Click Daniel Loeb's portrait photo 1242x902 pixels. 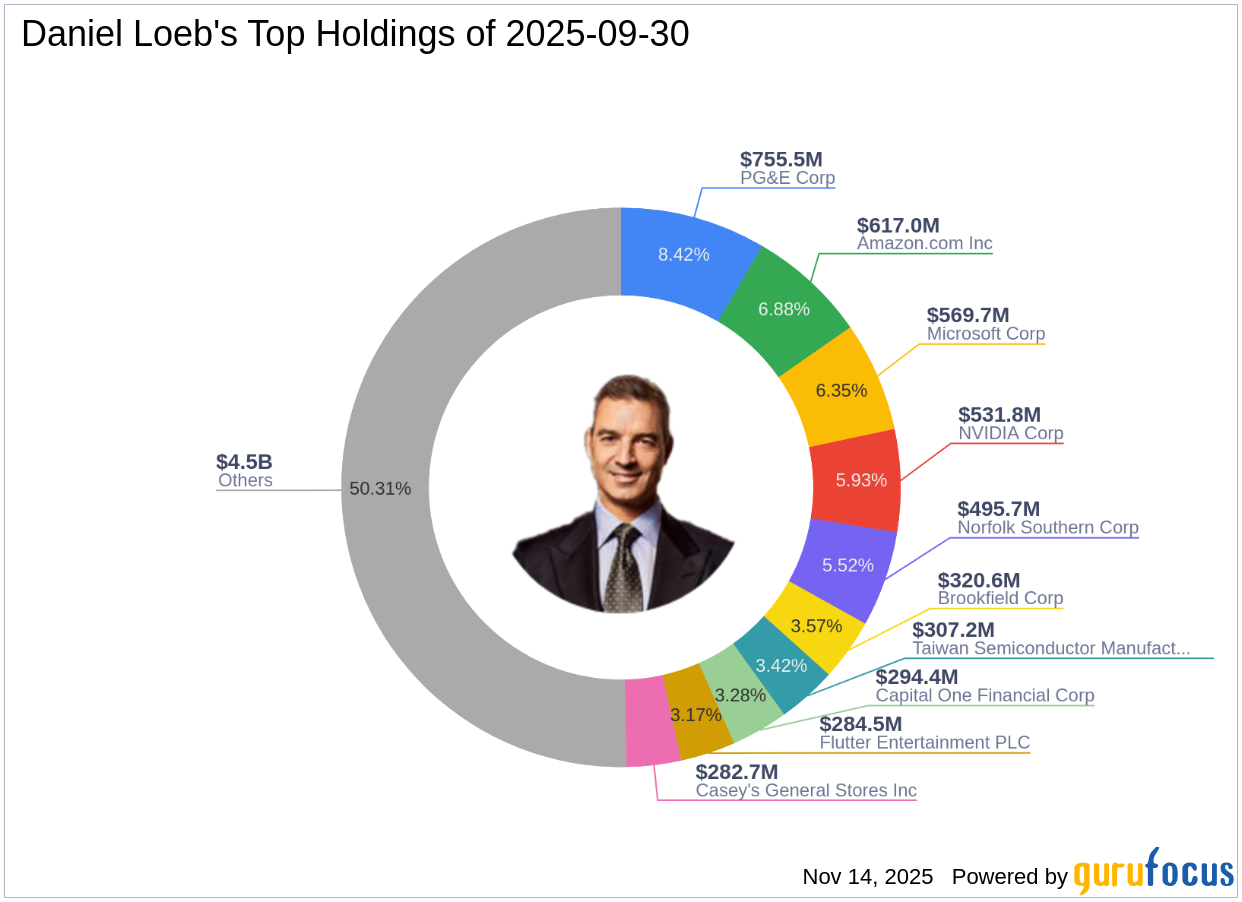tap(622, 494)
